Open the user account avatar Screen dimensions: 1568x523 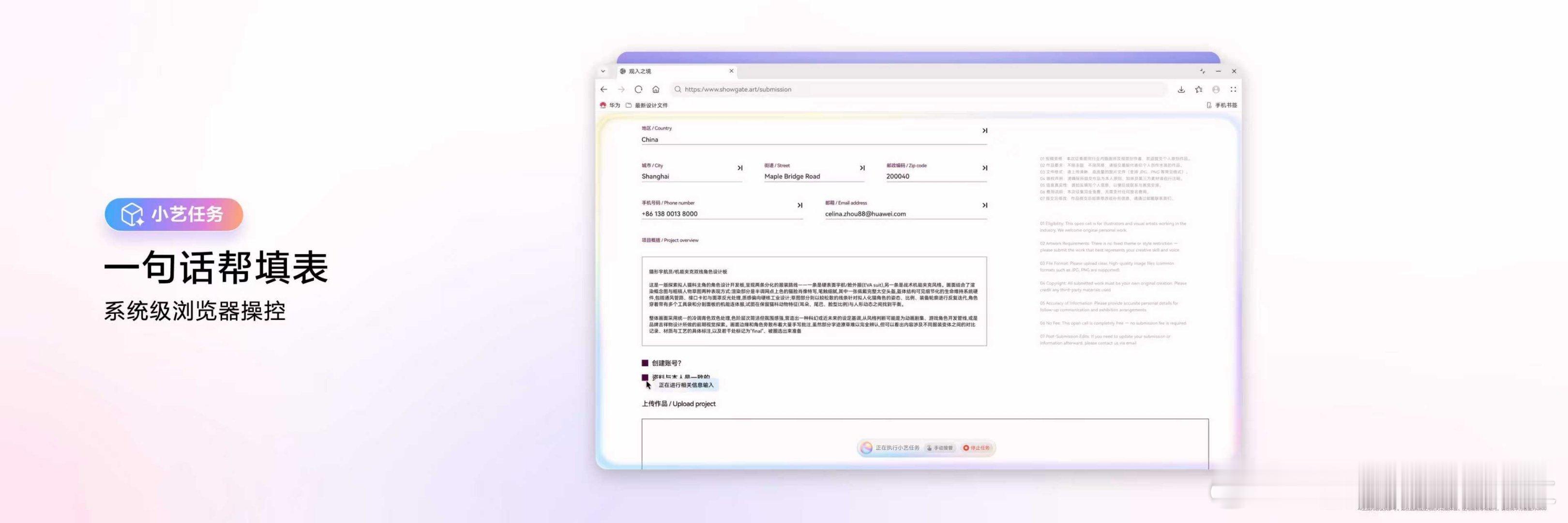pyautogui.click(x=1216, y=90)
